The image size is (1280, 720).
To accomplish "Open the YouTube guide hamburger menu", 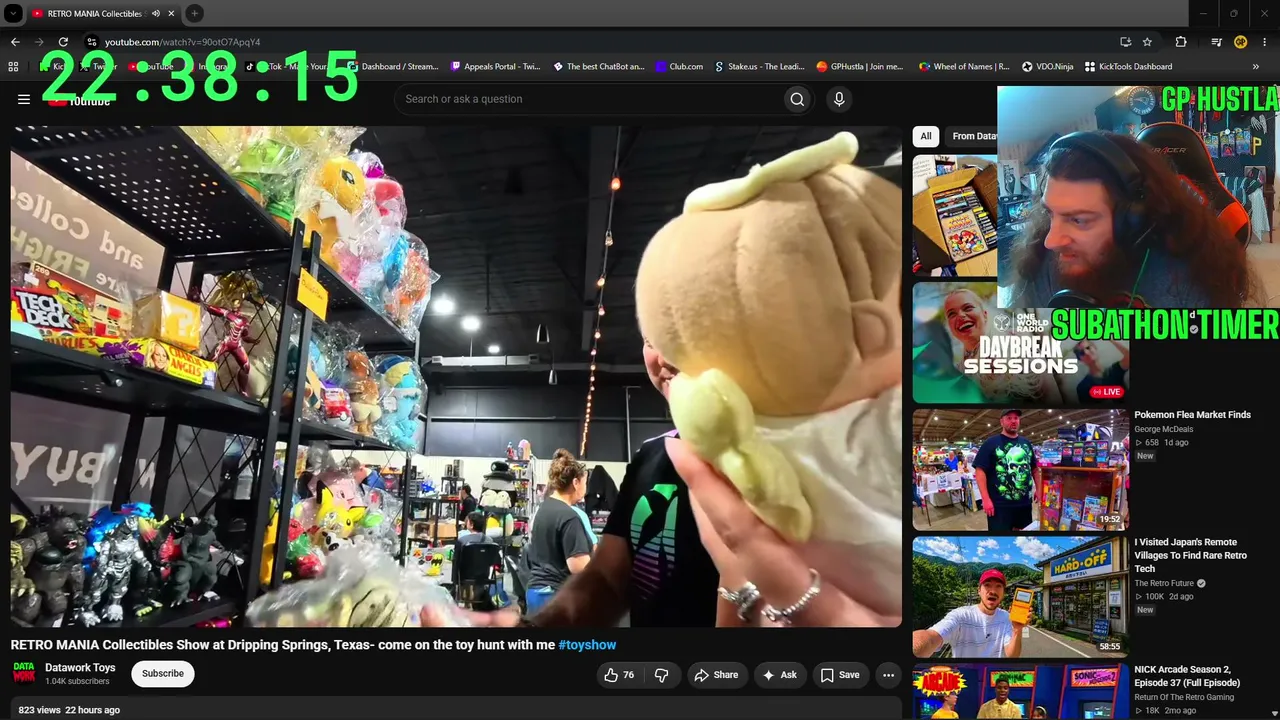I will [24, 99].
